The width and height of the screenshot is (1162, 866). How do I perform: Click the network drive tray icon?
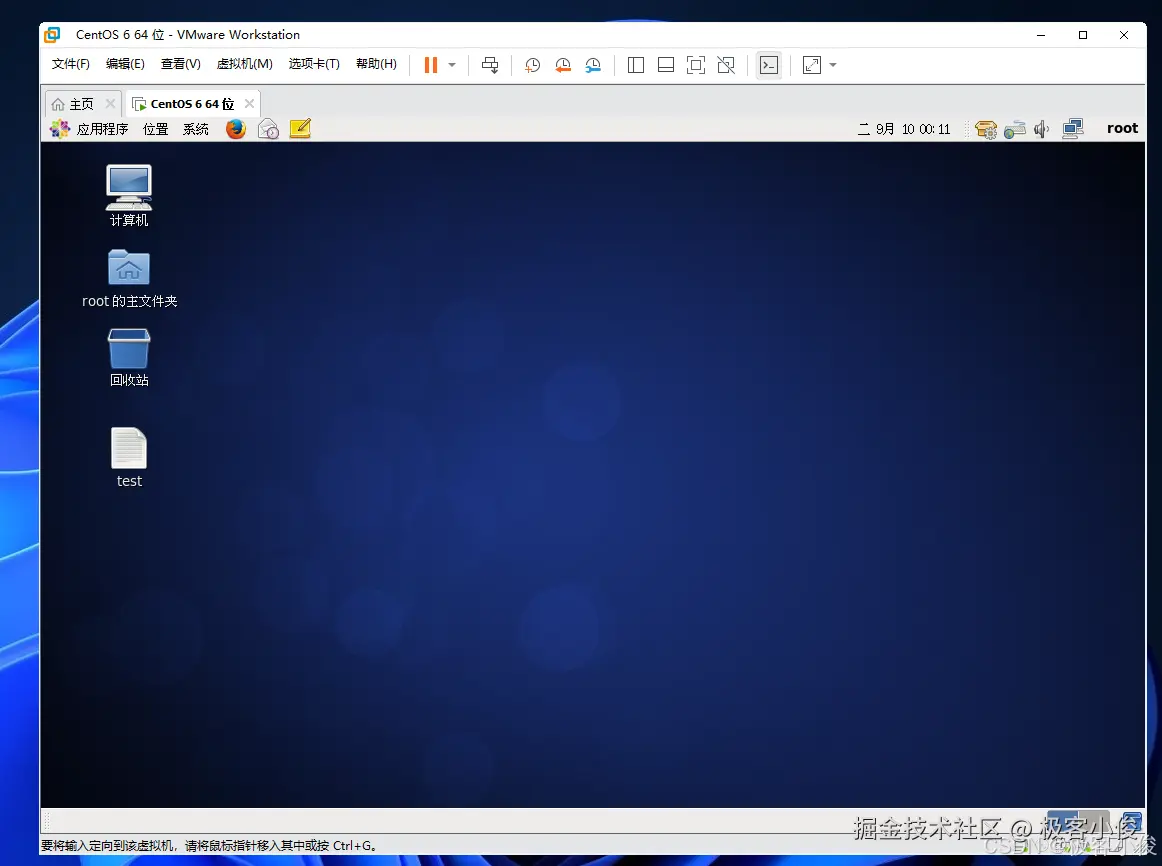point(1015,130)
